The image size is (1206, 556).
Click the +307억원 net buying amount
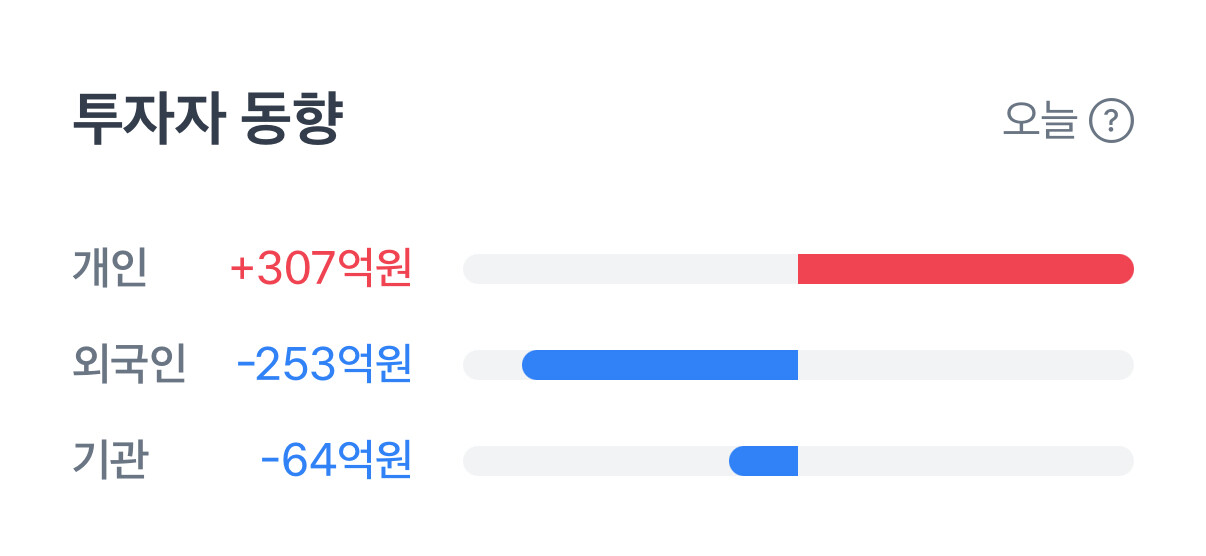(x=321, y=269)
